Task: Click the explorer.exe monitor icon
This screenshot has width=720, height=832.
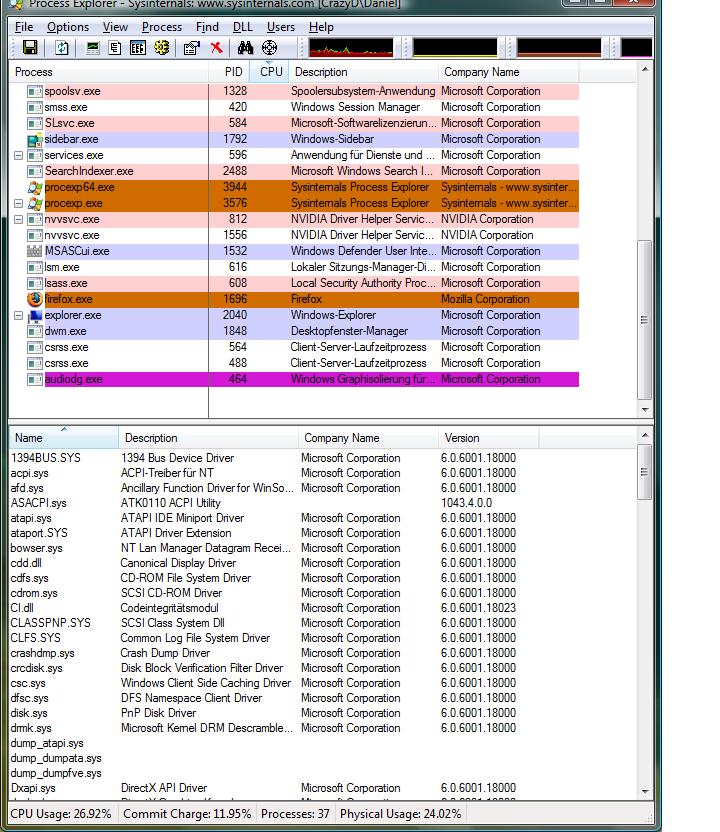Action: (35, 315)
